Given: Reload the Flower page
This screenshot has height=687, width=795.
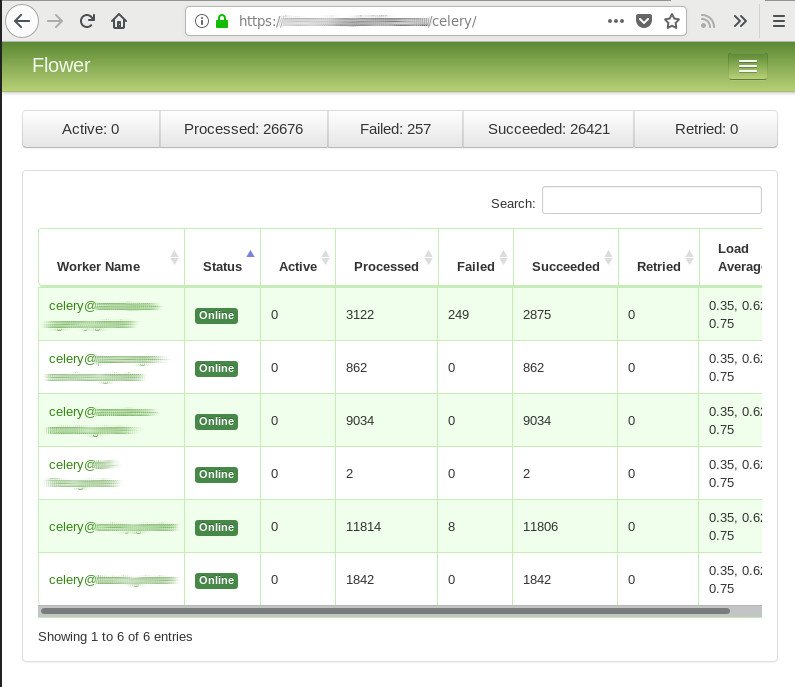Looking at the screenshot, I should pos(87,21).
